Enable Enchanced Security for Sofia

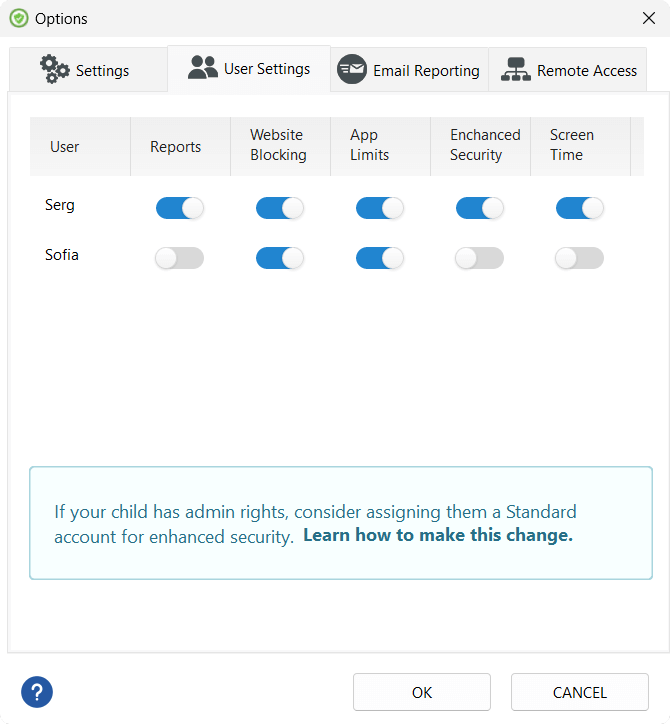click(480, 258)
